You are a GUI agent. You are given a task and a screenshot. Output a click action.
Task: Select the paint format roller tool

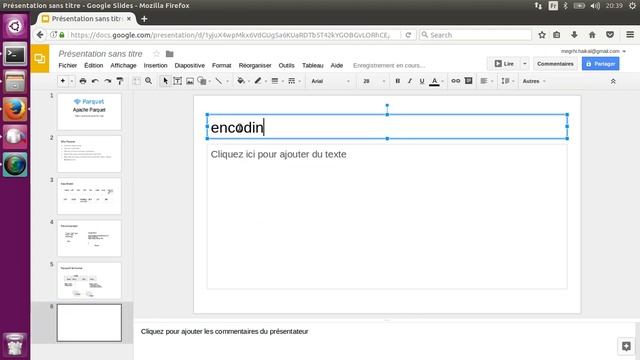(x=120, y=81)
